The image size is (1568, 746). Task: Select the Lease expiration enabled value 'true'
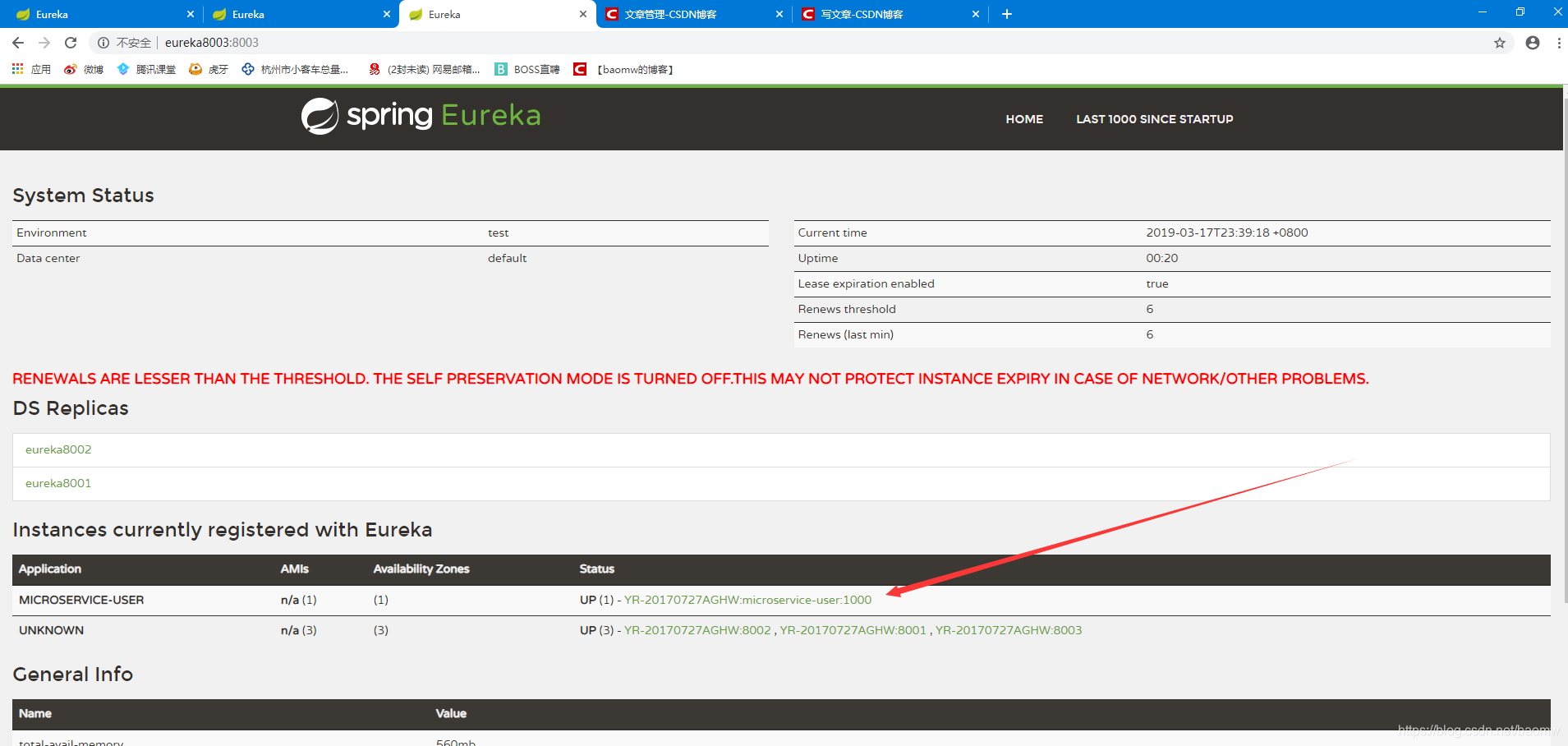point(1157,283)
